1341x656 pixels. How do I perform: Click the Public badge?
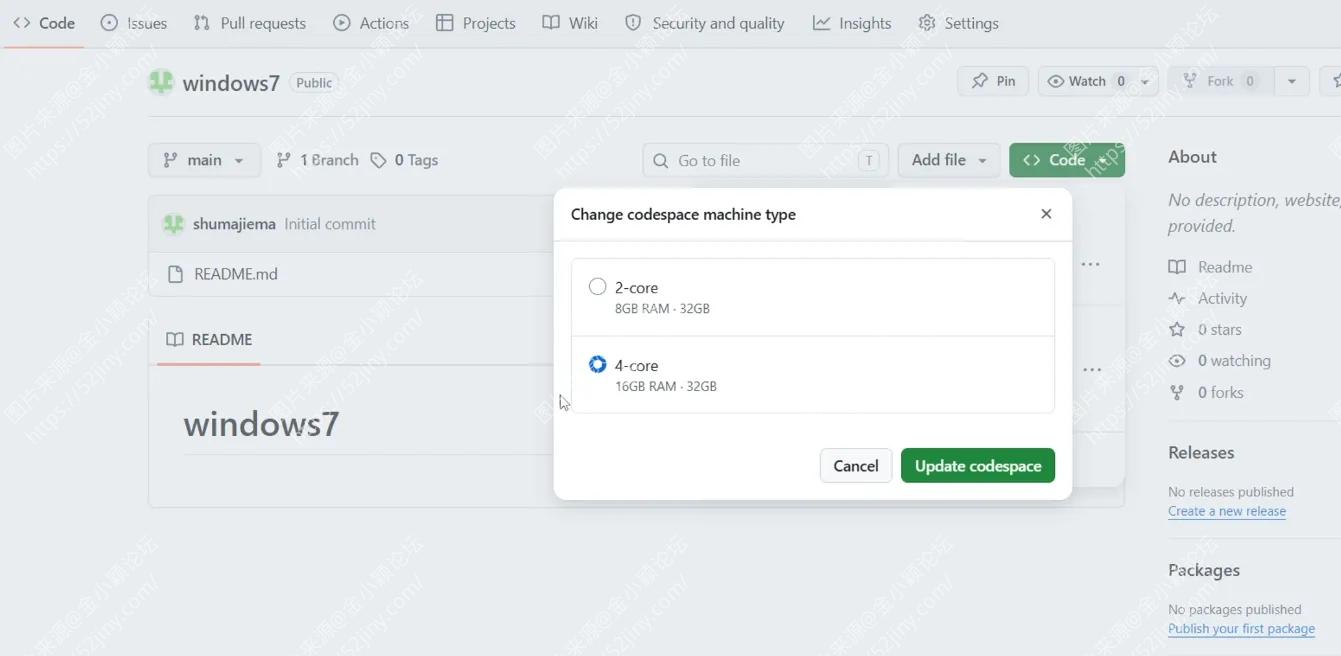coord(314,83)
